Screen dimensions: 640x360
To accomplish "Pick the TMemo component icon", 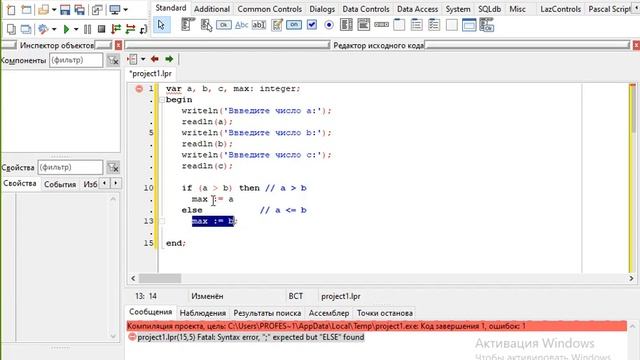I will (277, 25).
